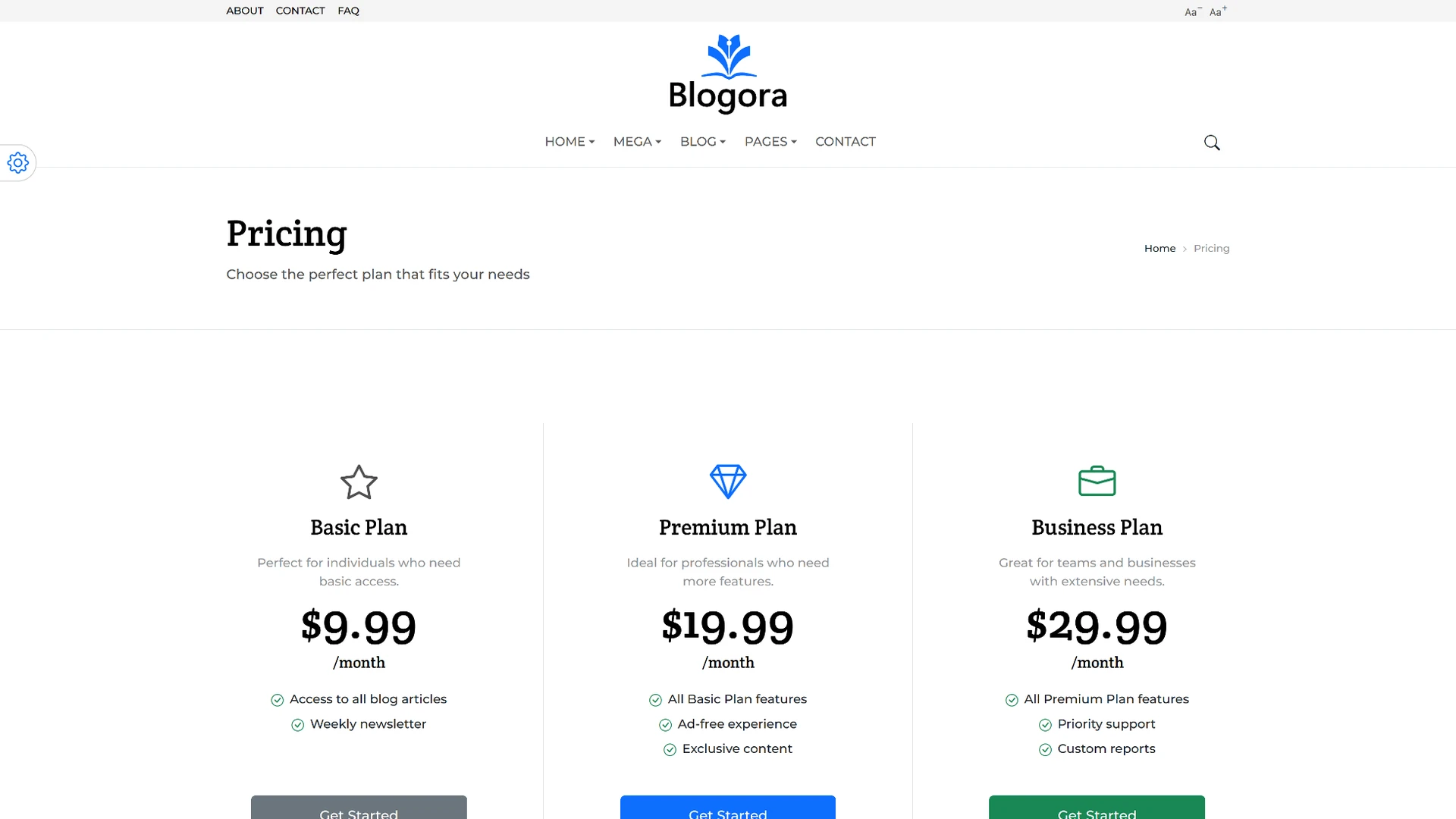Click checkmark beside Weekly newsletter

tap(298, 725)
